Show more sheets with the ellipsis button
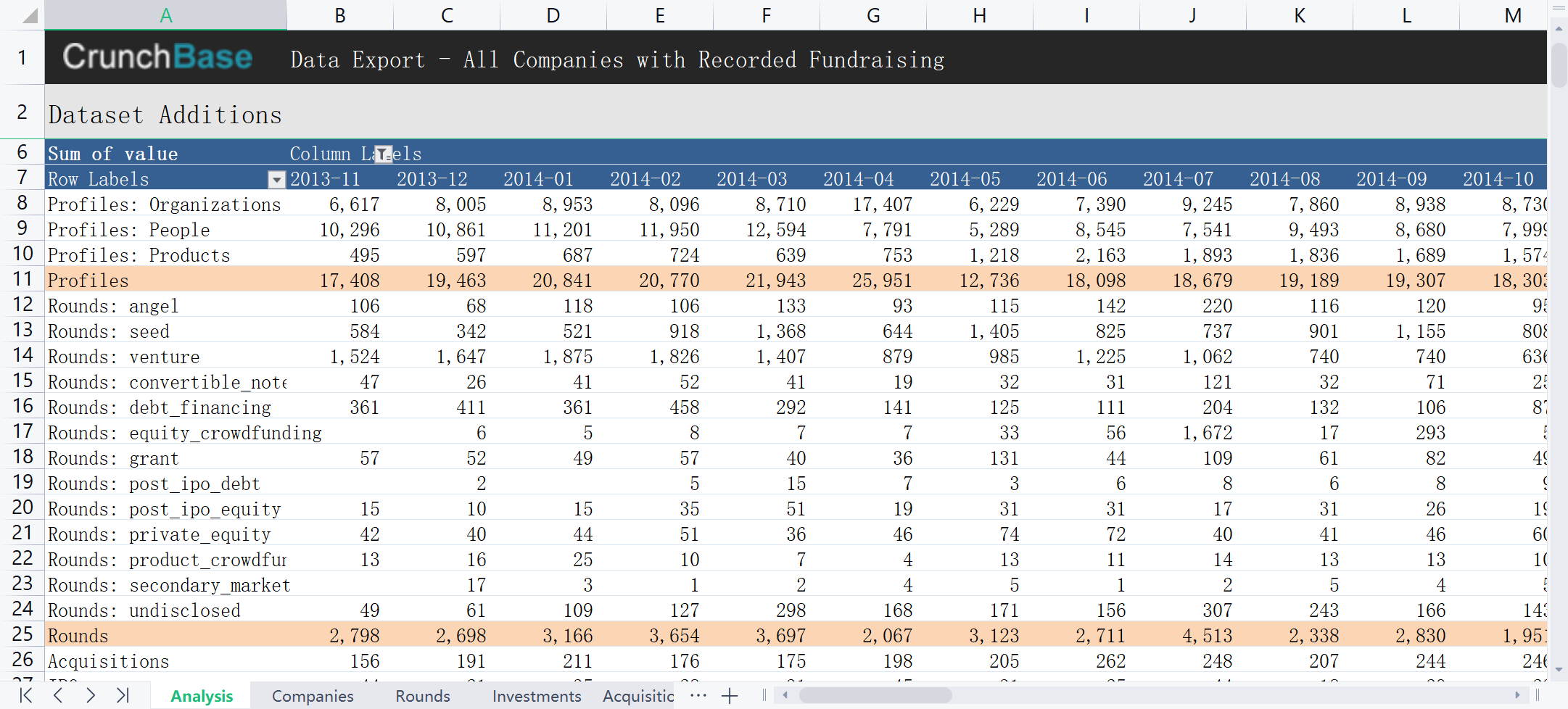This screenshot has width=1568, height=709. [x=698, y=696]
